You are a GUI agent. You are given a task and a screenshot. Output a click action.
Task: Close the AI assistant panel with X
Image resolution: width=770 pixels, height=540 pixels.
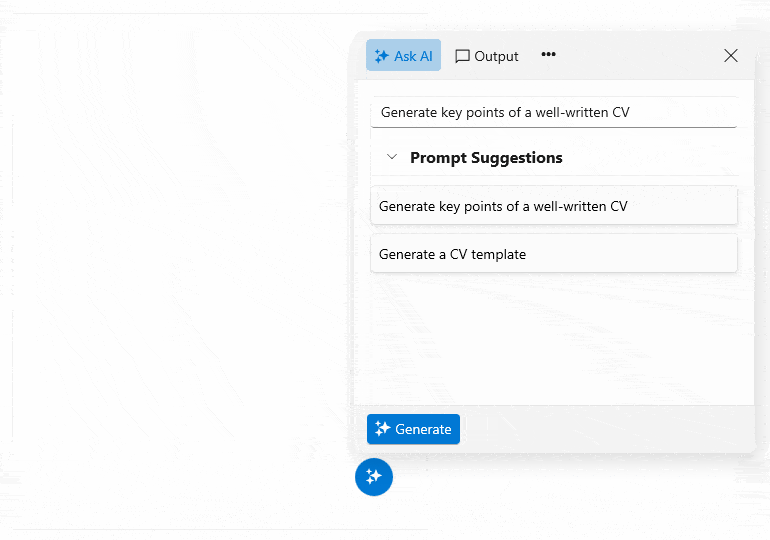point(731,55)
